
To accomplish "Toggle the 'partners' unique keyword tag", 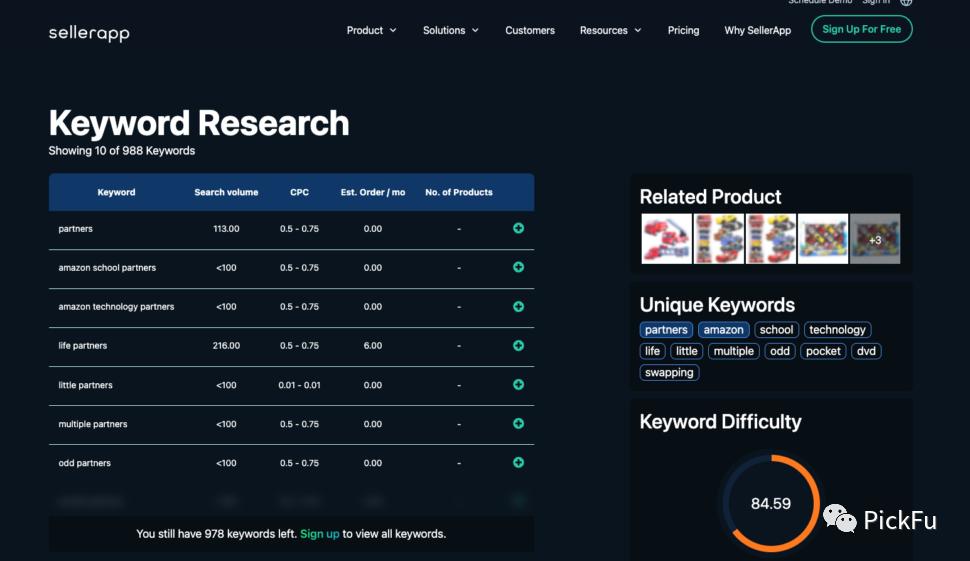I will 666,330.
